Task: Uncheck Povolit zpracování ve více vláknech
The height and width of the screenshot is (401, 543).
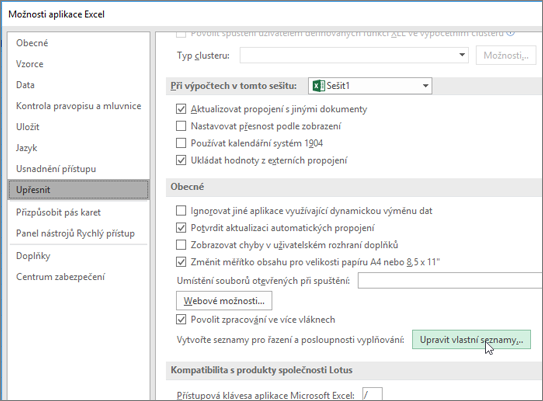Action: tap(181, 319)
